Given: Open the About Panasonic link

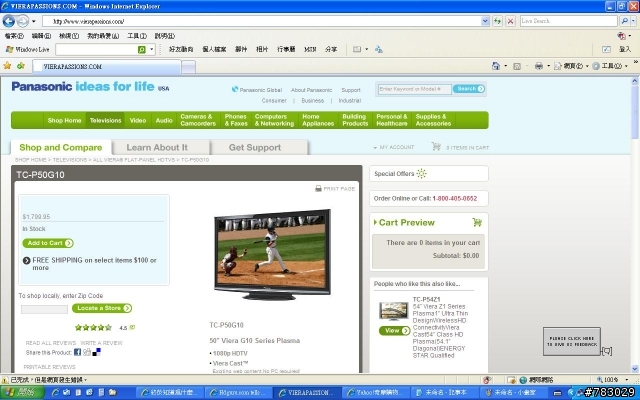Looking at the screenshot, I should click(x=311, y=90).
